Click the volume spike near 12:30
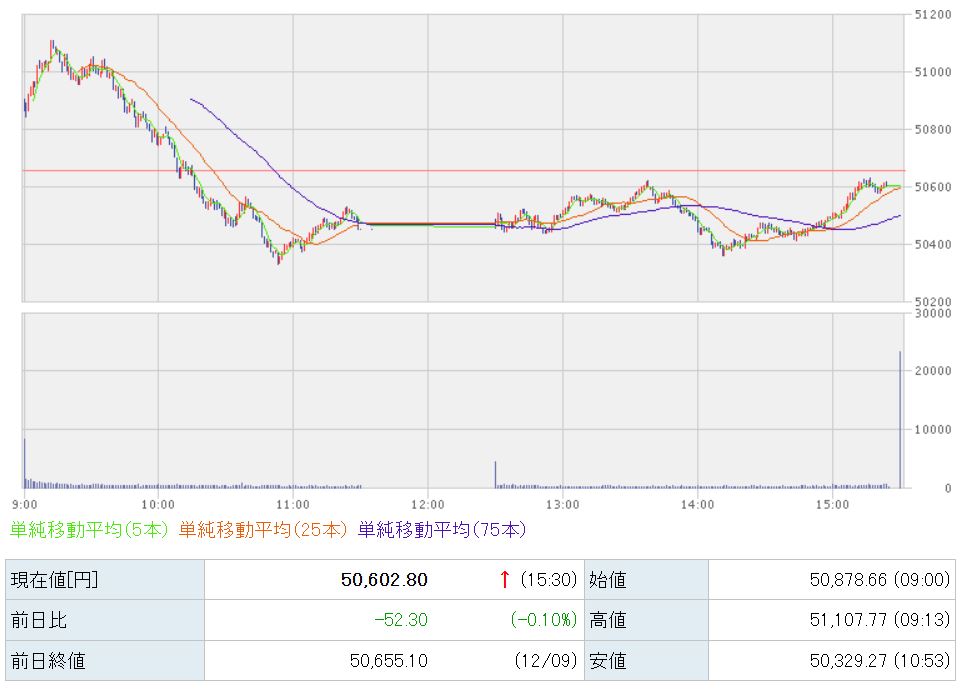967x689 pixels. pyautogui.click(x=495, y=475)
